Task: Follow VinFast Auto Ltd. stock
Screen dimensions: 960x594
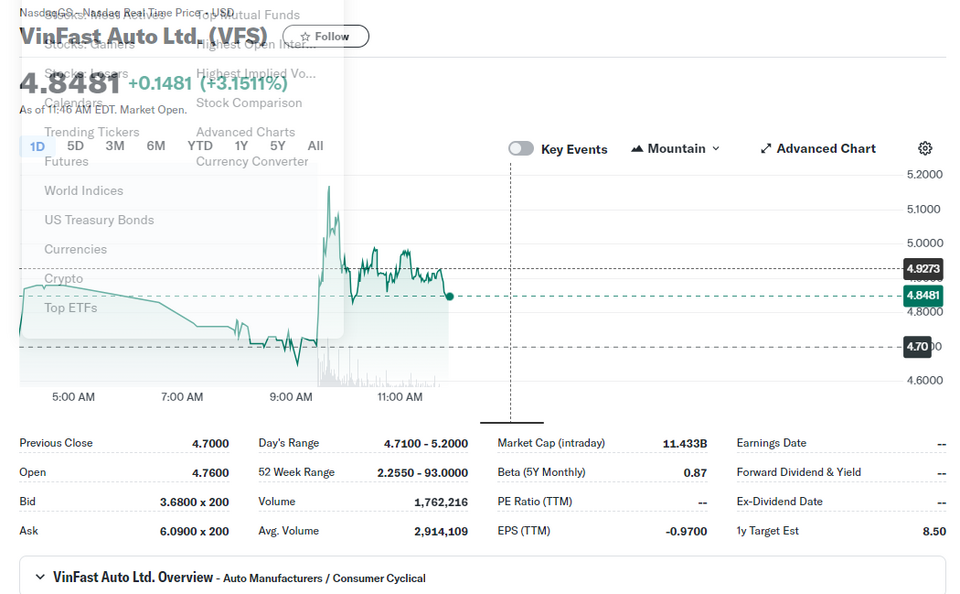Action: 326,36
